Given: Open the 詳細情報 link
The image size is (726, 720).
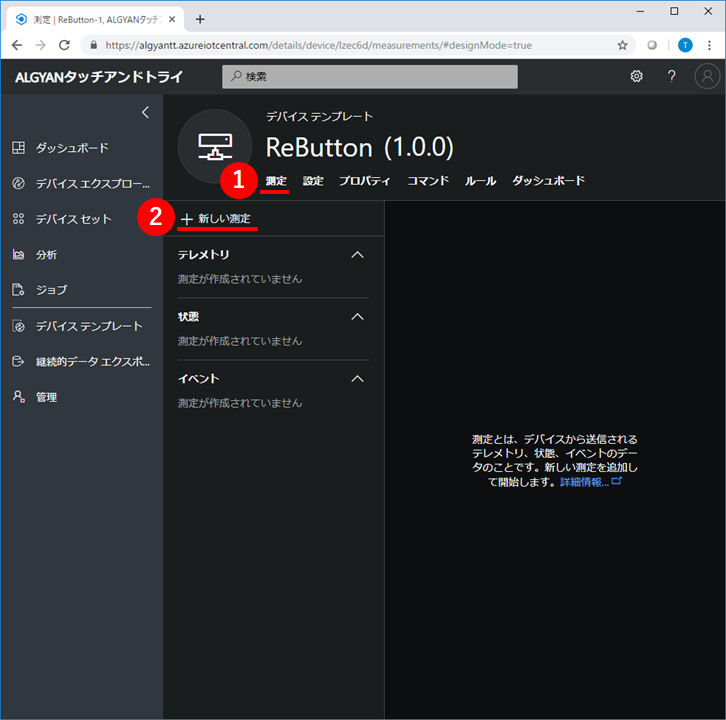Looking at the screenshot, I should point(590,482).
